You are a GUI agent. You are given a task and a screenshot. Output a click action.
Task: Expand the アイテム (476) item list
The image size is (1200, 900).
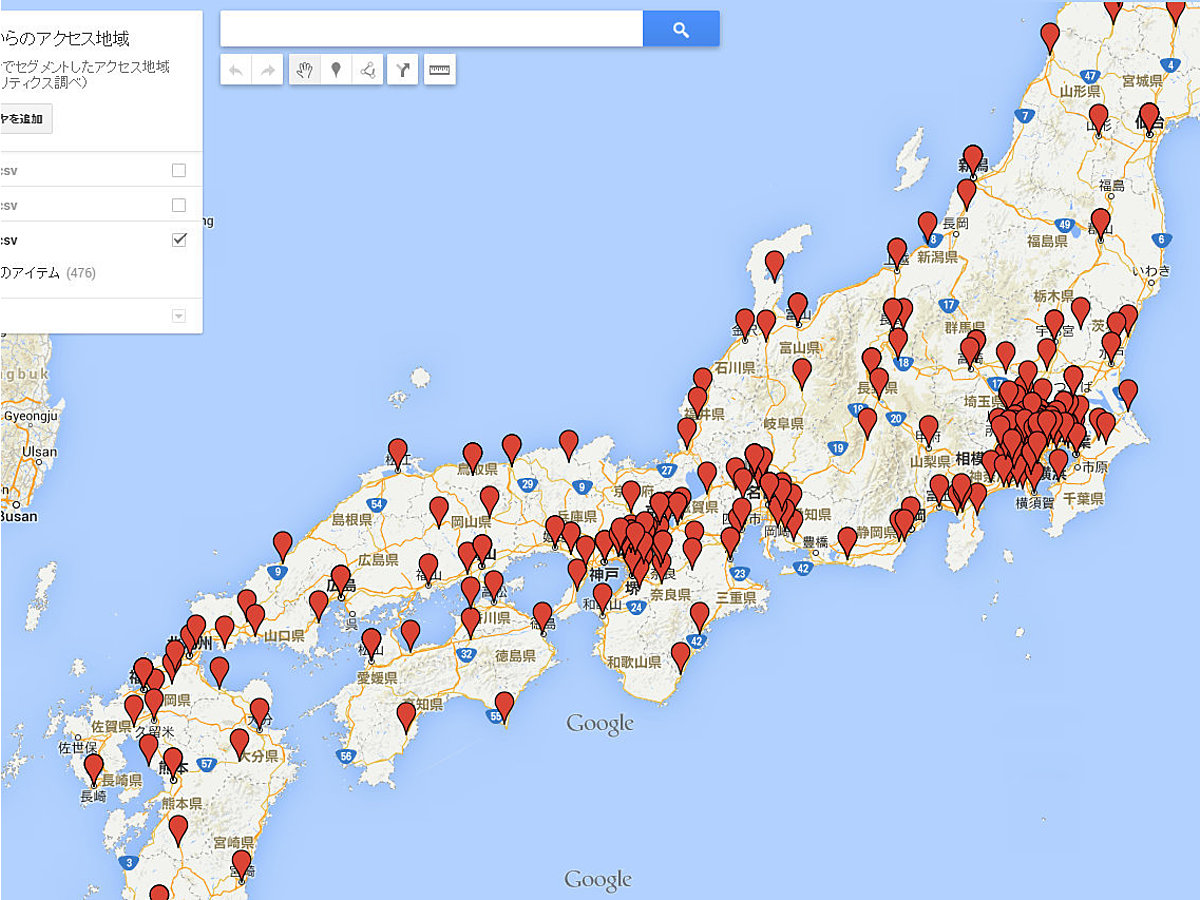coord(48,273)
